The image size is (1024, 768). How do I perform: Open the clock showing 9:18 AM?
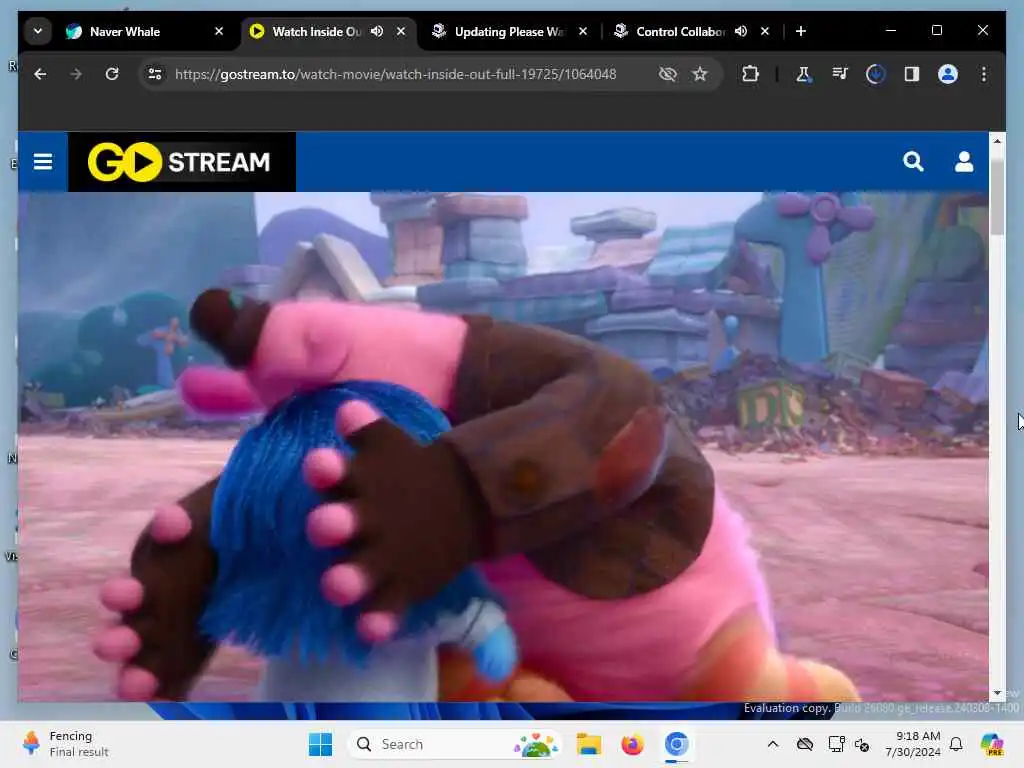[x=912, y=744]
